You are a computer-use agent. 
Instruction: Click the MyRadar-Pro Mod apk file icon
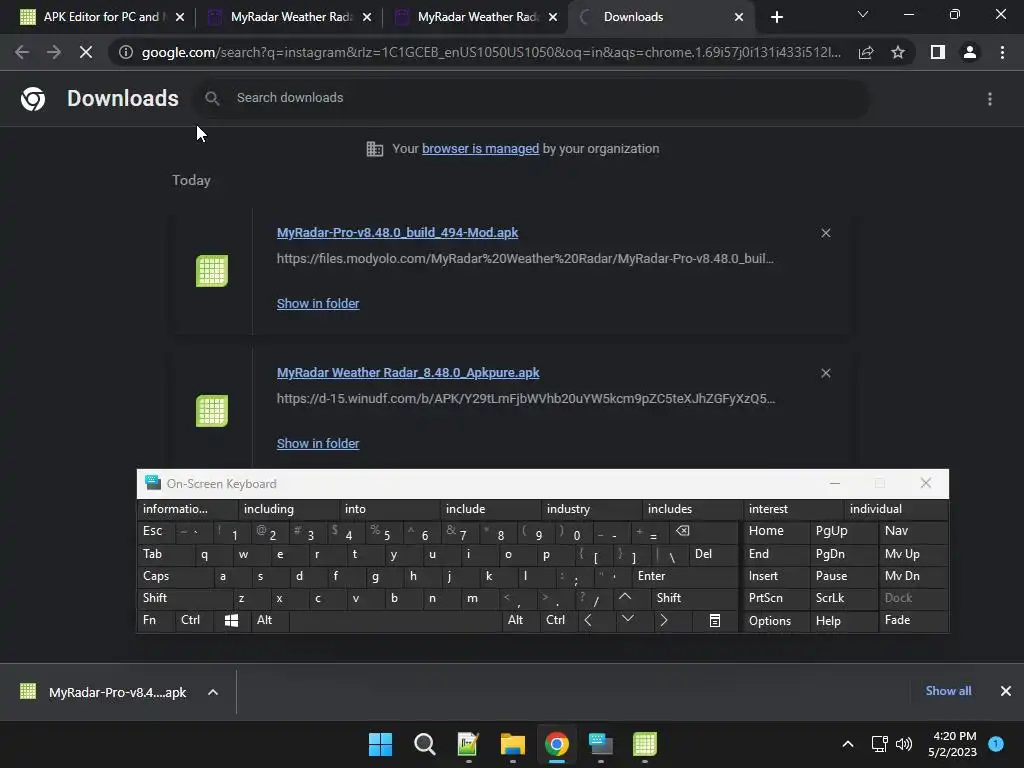pos(212,270)
